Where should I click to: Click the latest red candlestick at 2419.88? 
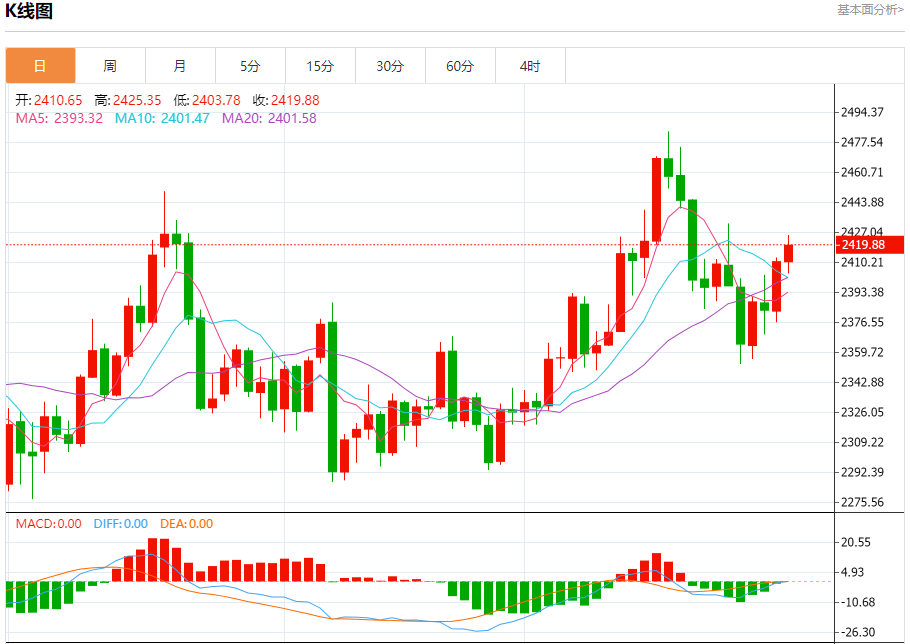tap(788, 254)
